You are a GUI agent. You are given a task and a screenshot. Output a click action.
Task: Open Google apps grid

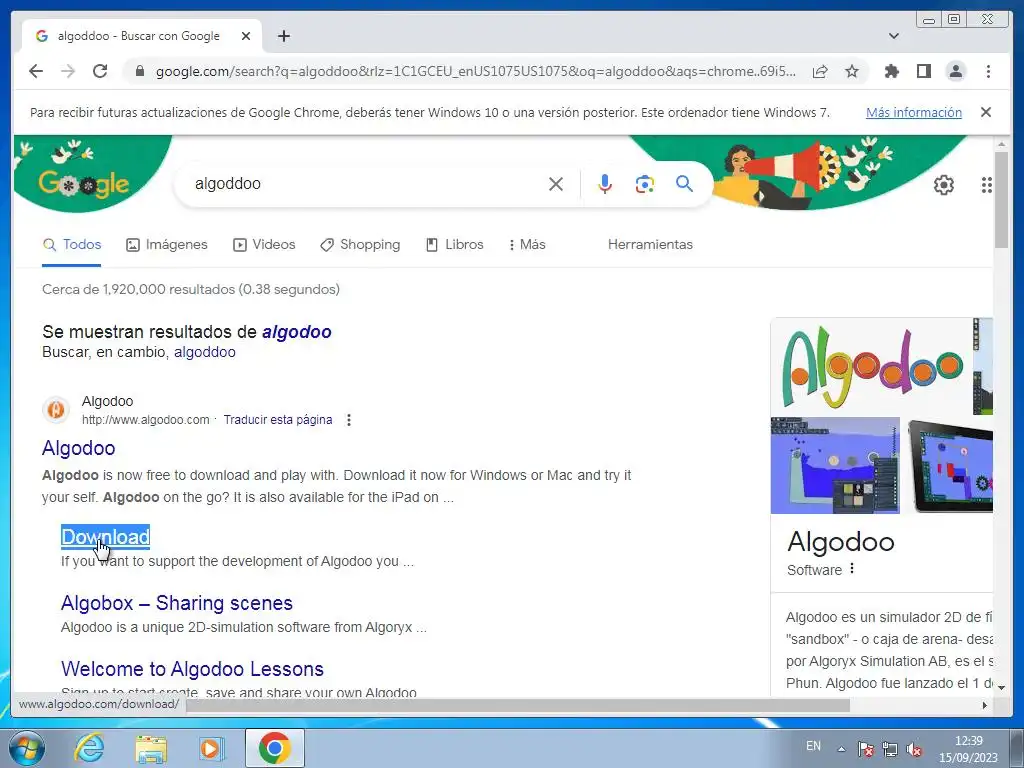click(x=987, y=185)
